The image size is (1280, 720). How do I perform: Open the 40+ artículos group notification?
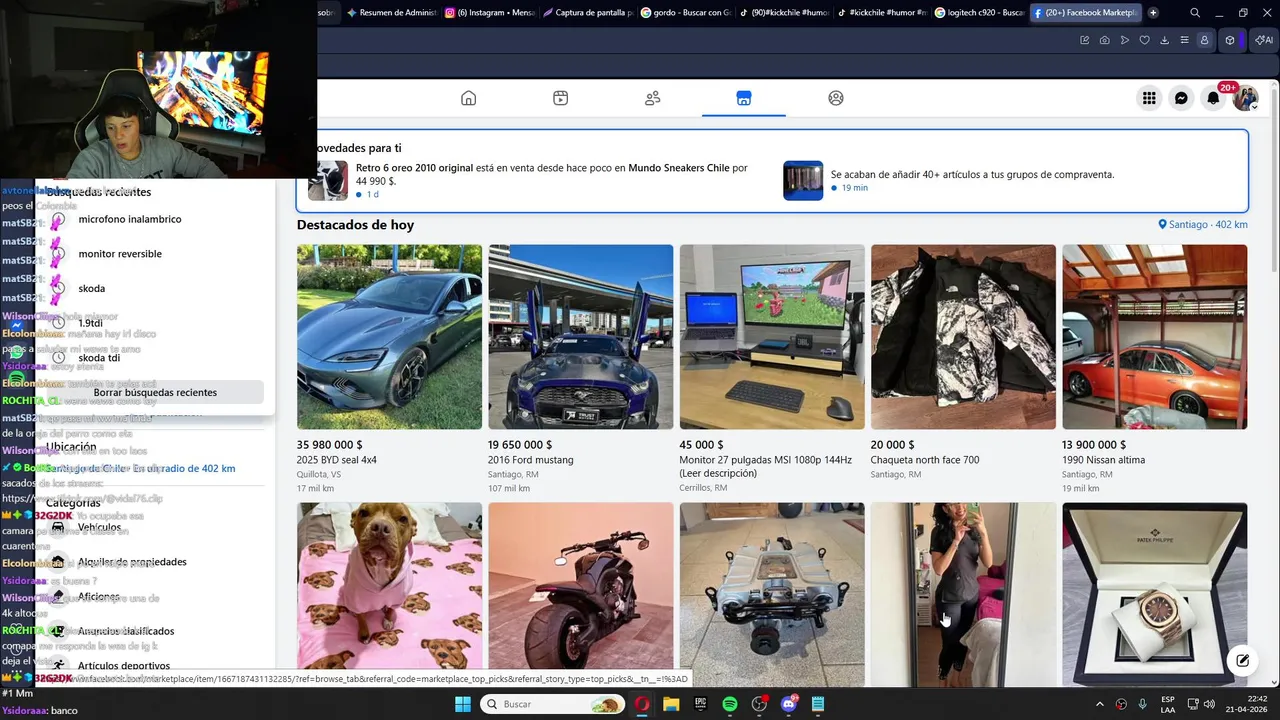pos(972,174)
